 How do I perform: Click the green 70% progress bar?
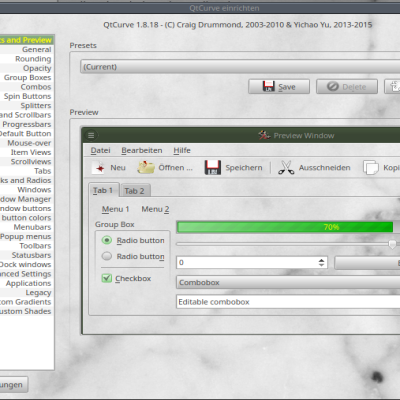pos(285,227)
